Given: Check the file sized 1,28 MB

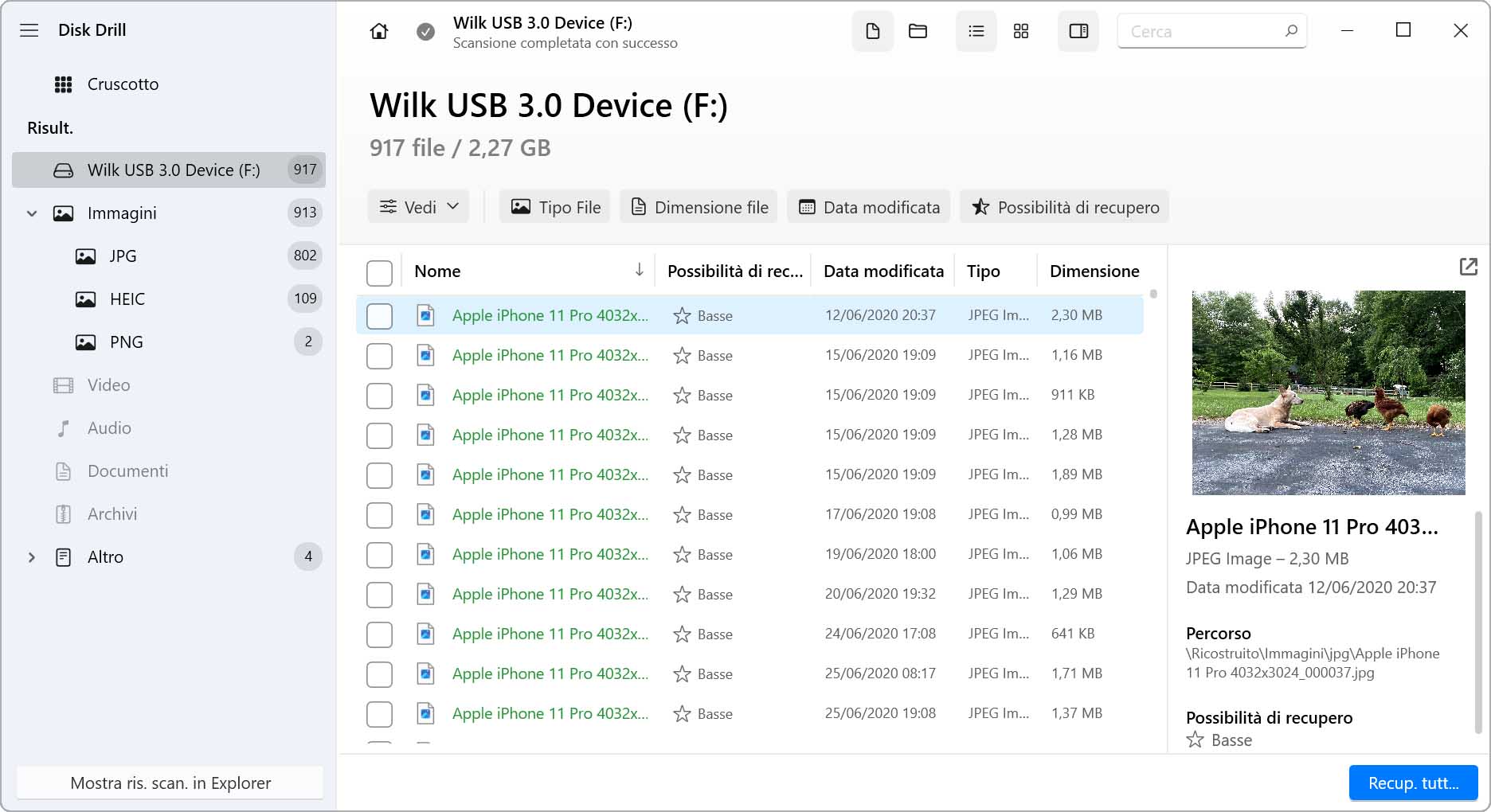Looking at the screenshot, I should tap(379, 435).
